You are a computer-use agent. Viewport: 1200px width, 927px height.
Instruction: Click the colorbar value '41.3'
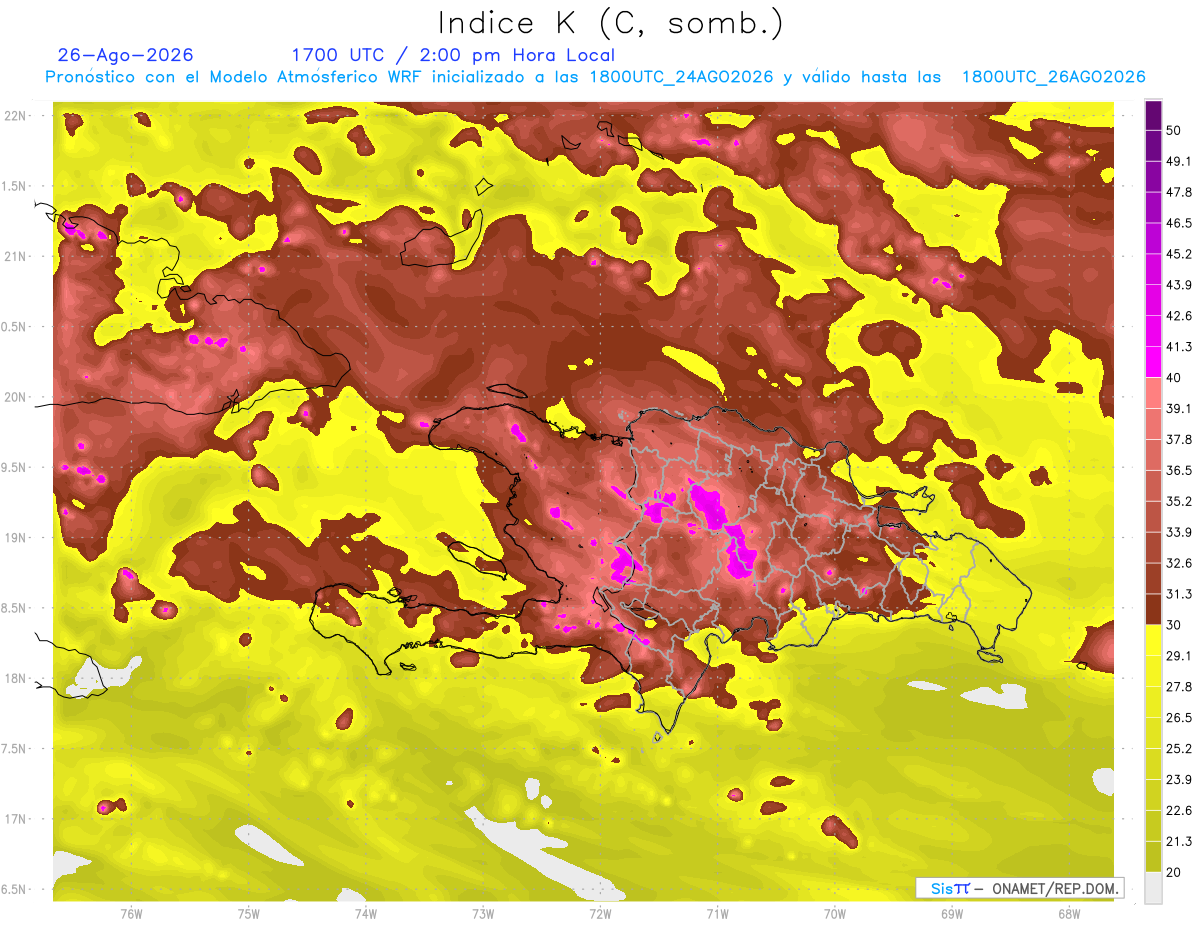pos(1179,347)
